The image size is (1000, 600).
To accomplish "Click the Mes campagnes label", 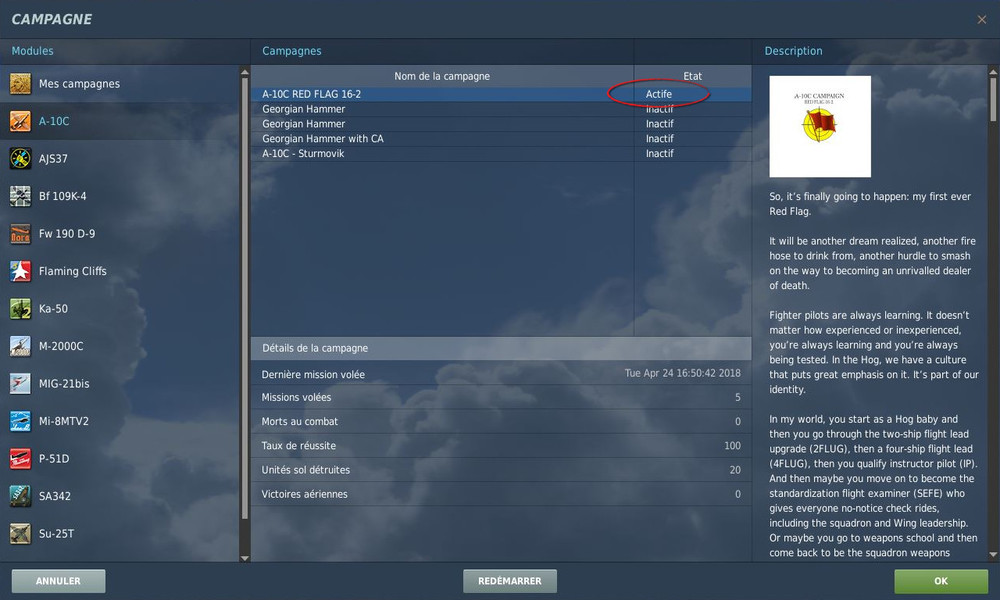I will pyautogui.click(x=79, y=84).
